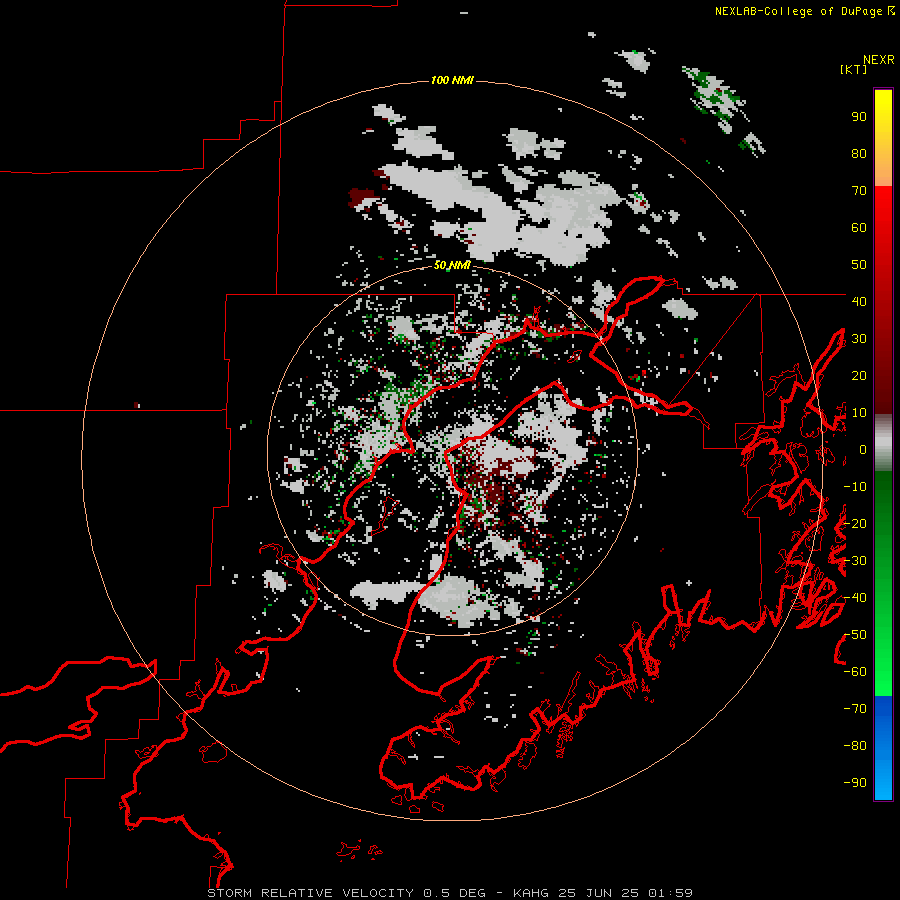900x900 pixels.
Task: Click the NEXLAB-College of DuPage title text
Action: pos(799,11)
